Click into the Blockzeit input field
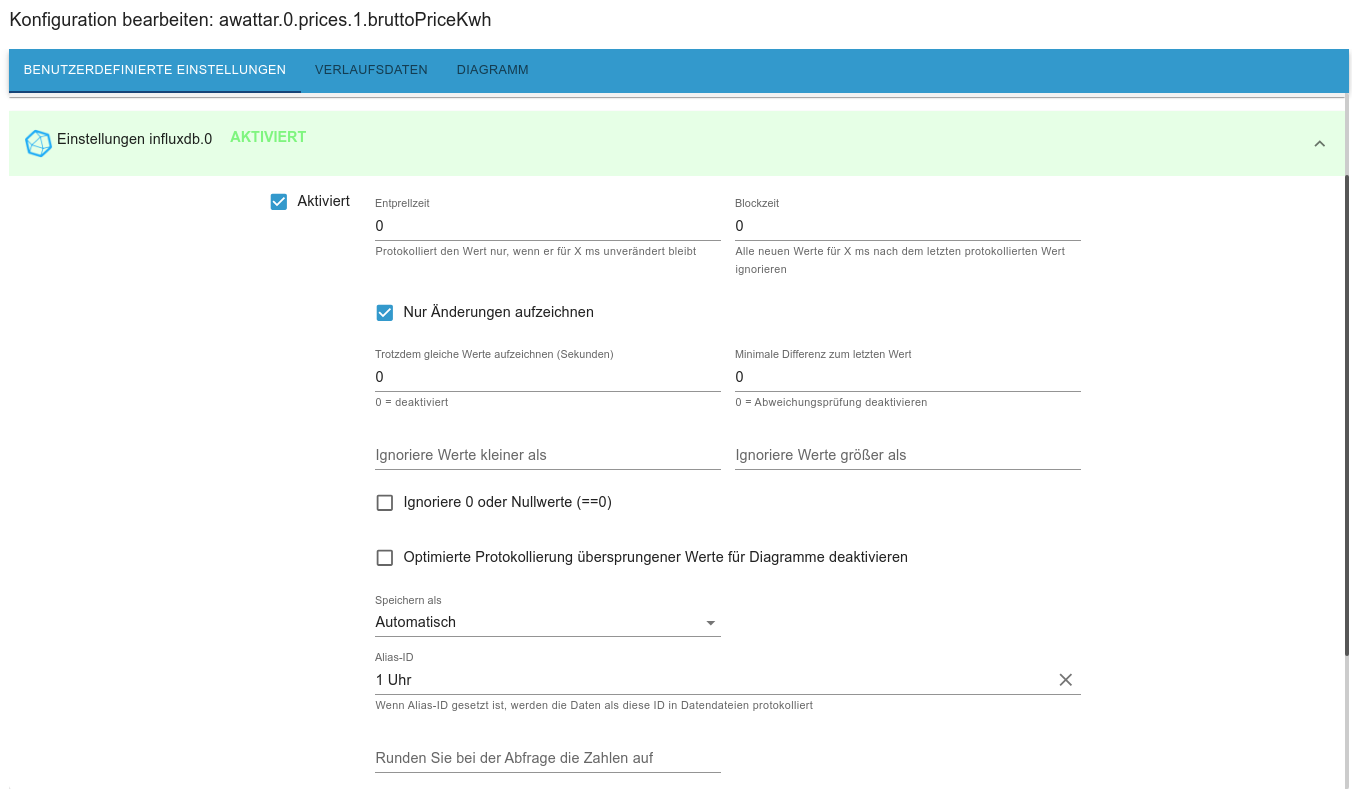The width and height of the screenshot is (1352, 796). click(908, 226)
